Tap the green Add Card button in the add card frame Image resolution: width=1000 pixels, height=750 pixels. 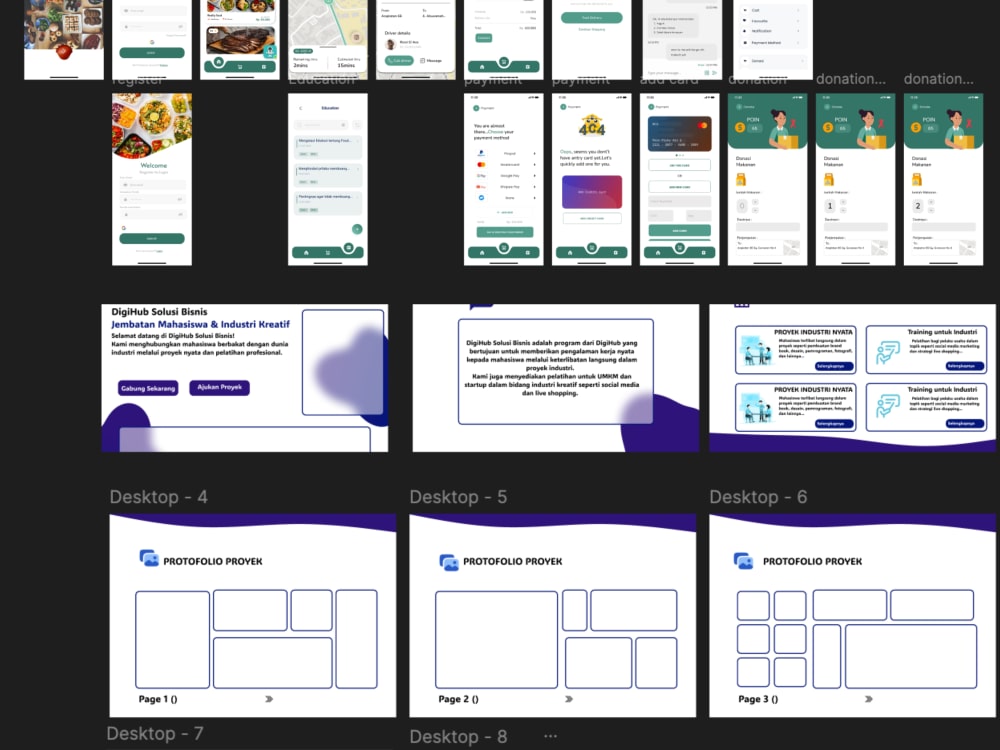click(679, 230)
